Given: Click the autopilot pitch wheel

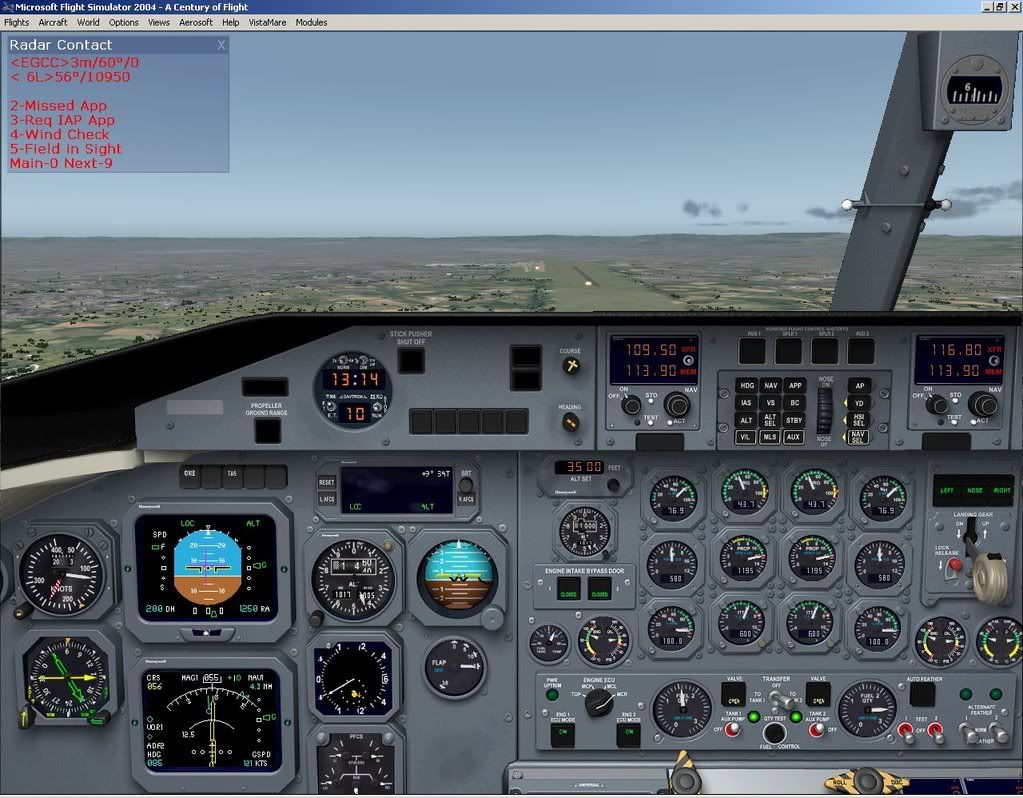Looking at the screenshot, I should pos(825,411).
